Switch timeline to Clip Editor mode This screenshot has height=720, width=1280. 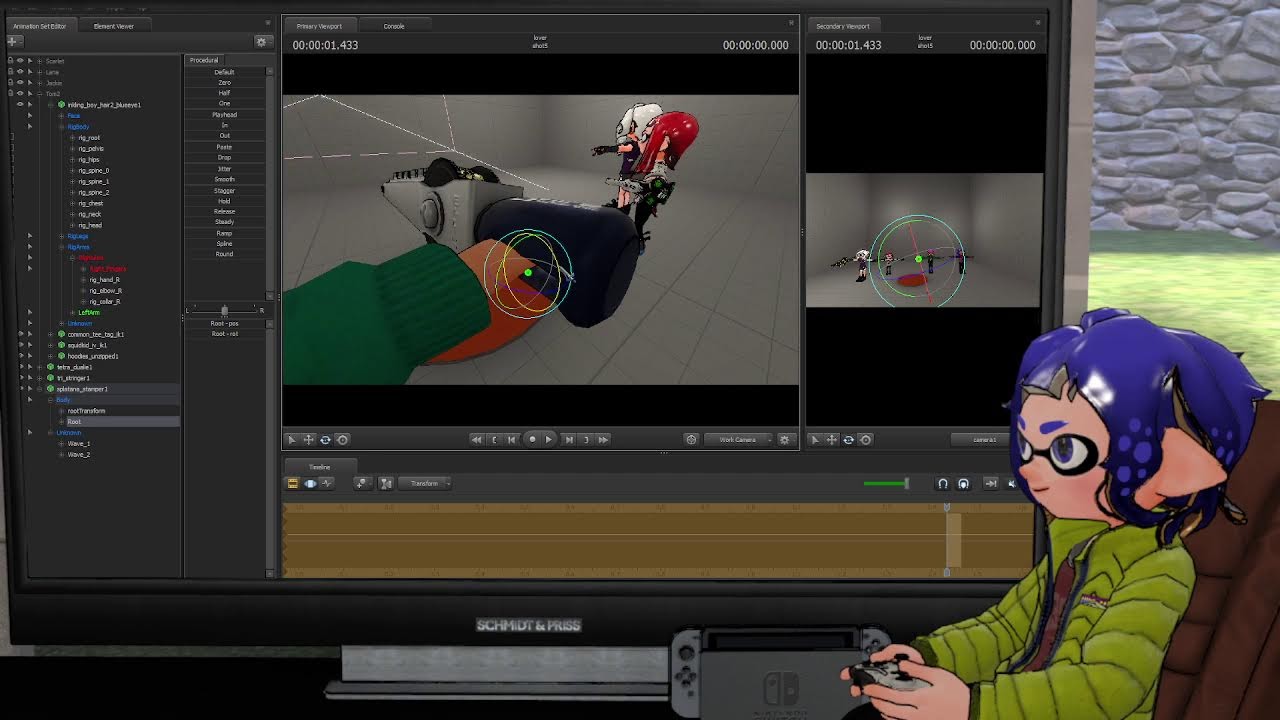(293, 483)
